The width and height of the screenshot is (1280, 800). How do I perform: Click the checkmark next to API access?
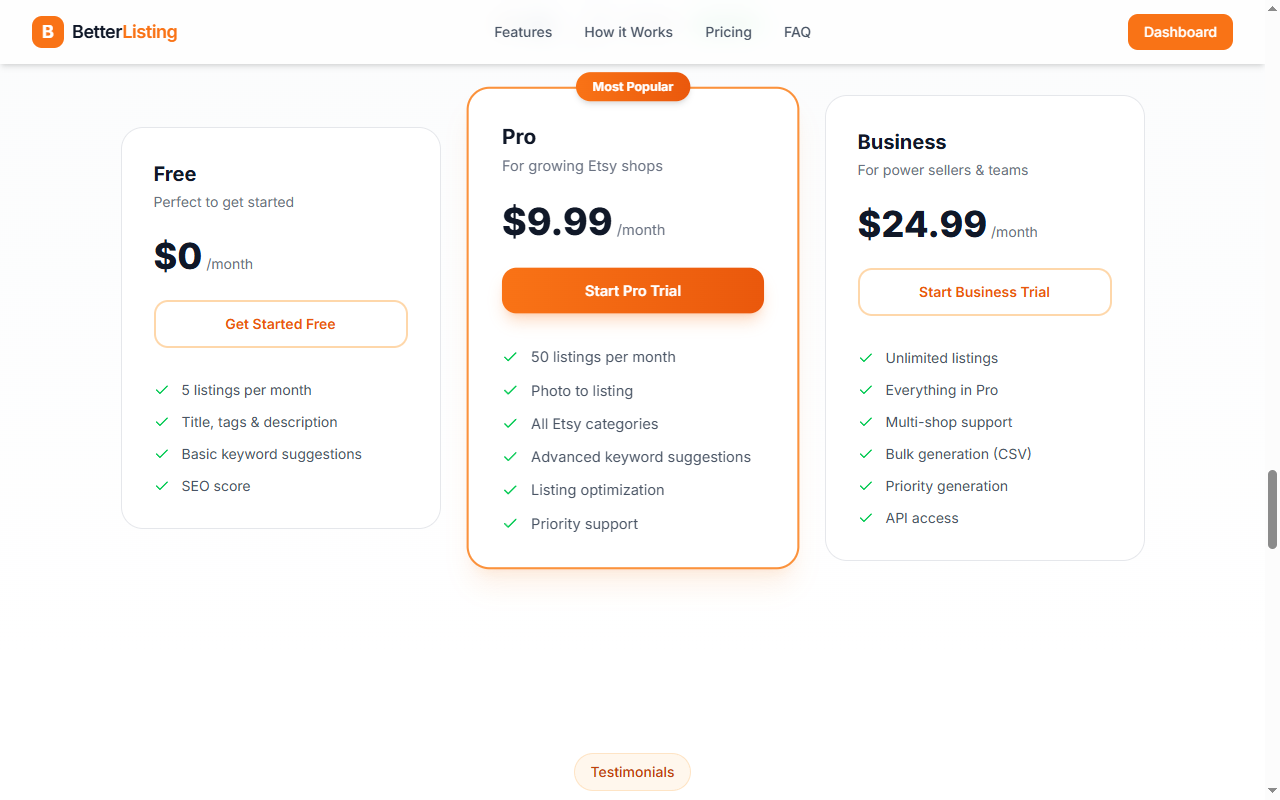[865, 518]
